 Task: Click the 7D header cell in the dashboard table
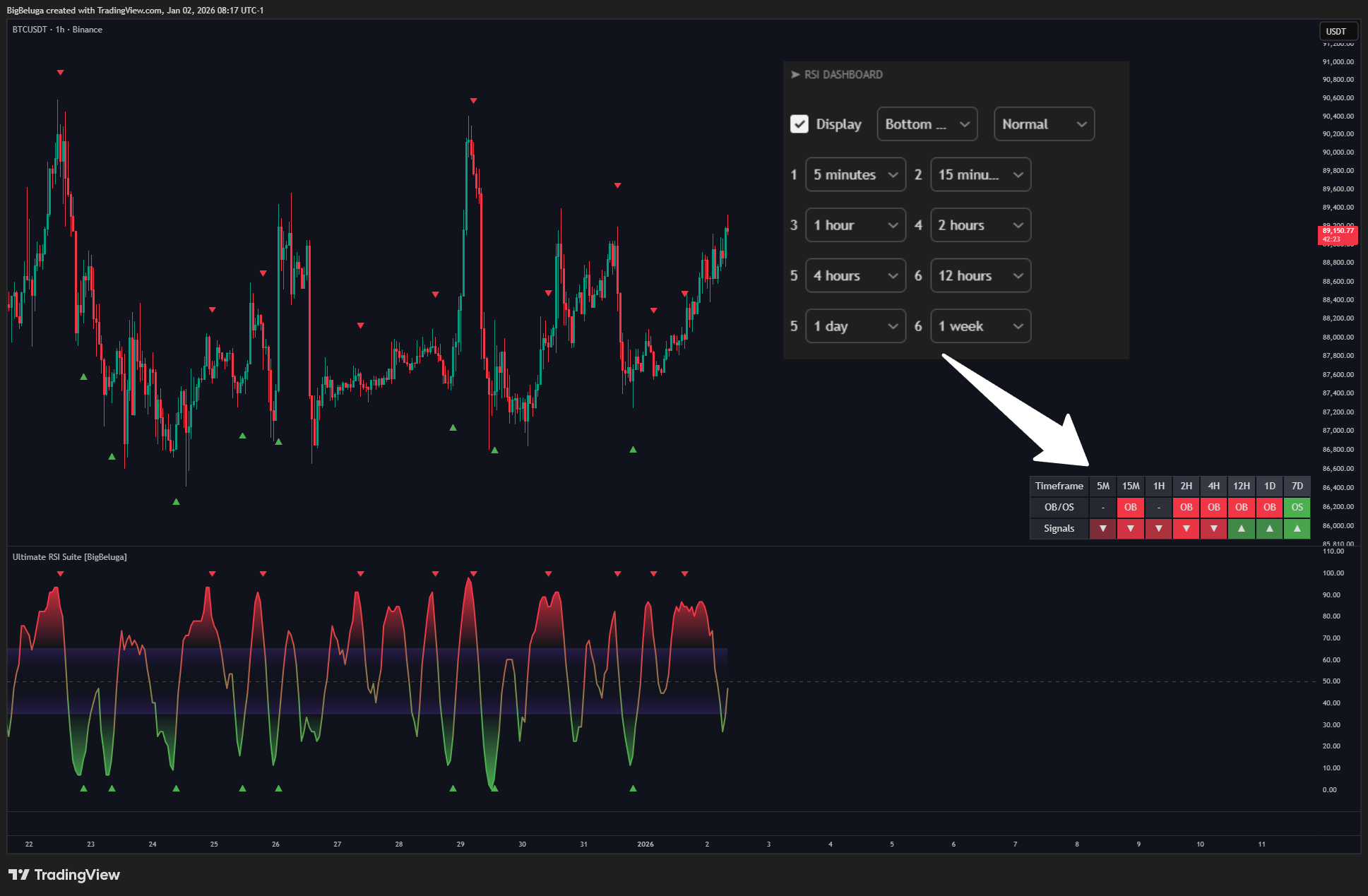pyautogui.click(x=1297, y=486)
